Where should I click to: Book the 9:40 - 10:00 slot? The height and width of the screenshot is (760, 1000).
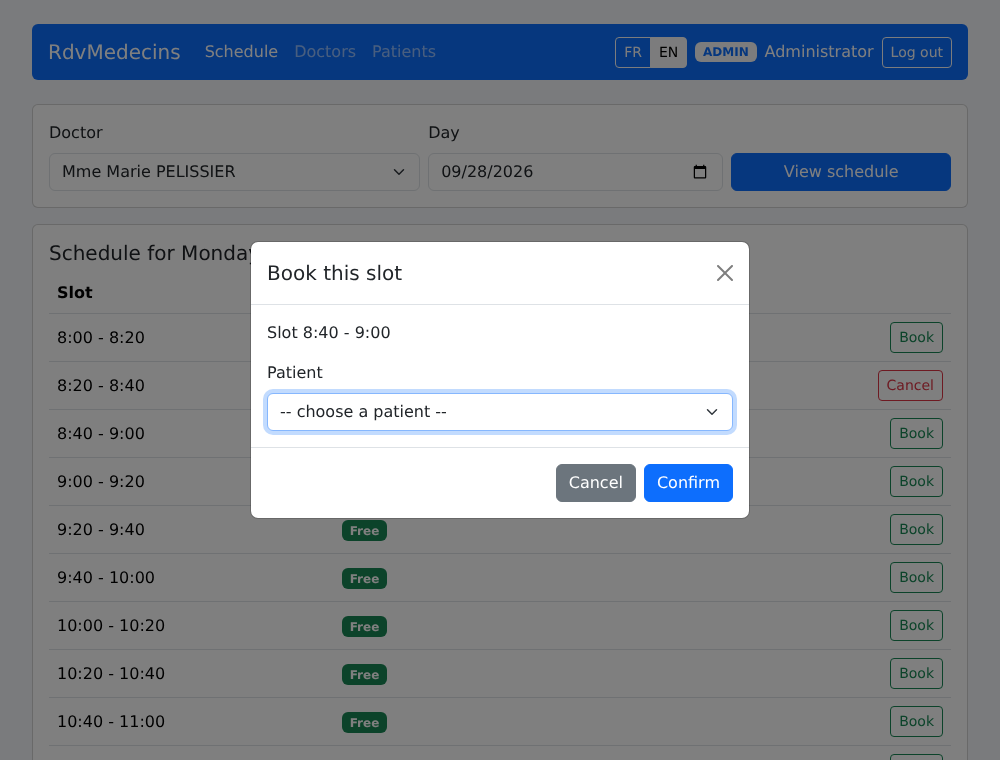tap(916, 577)
